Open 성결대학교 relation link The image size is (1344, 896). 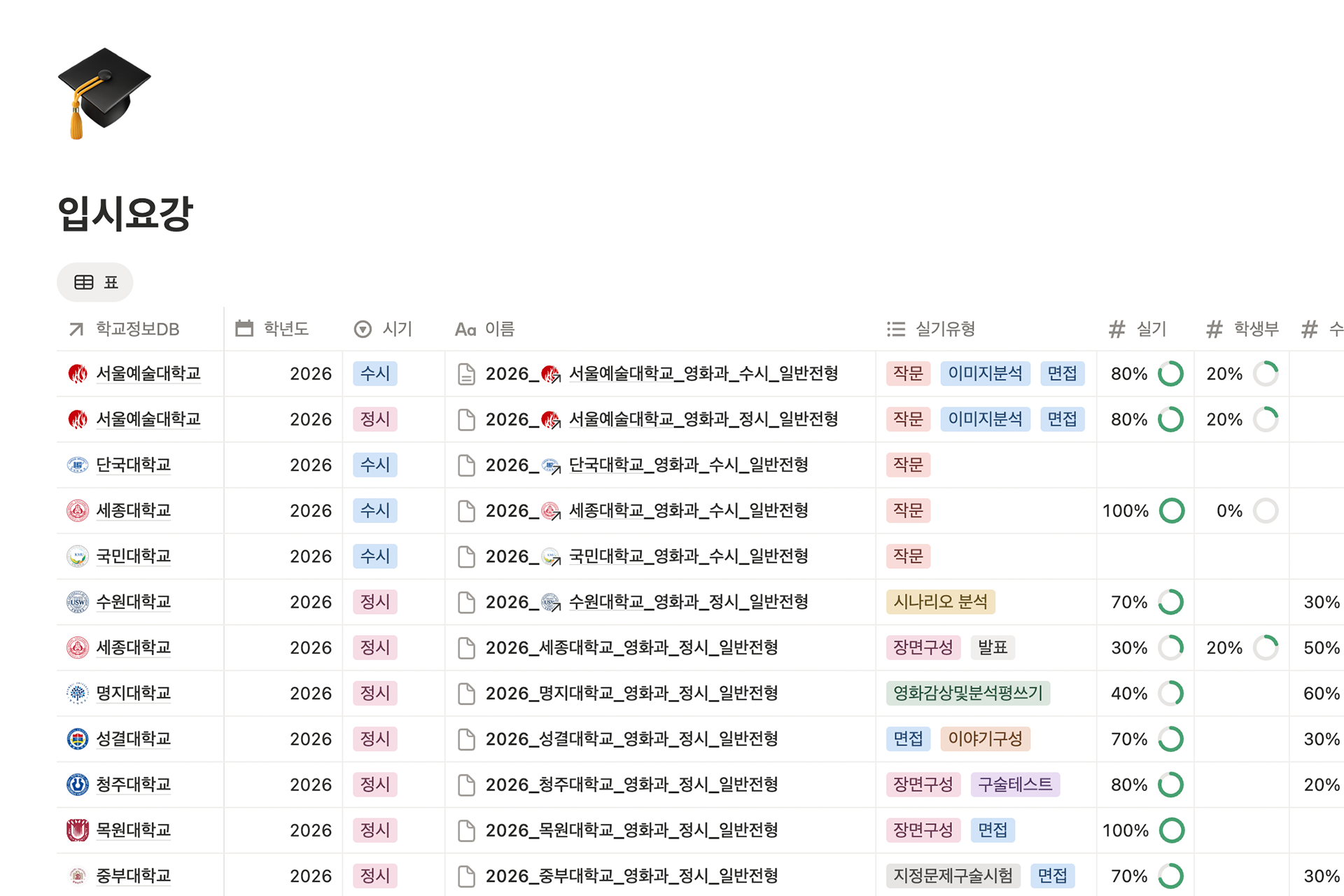[134, 739]
